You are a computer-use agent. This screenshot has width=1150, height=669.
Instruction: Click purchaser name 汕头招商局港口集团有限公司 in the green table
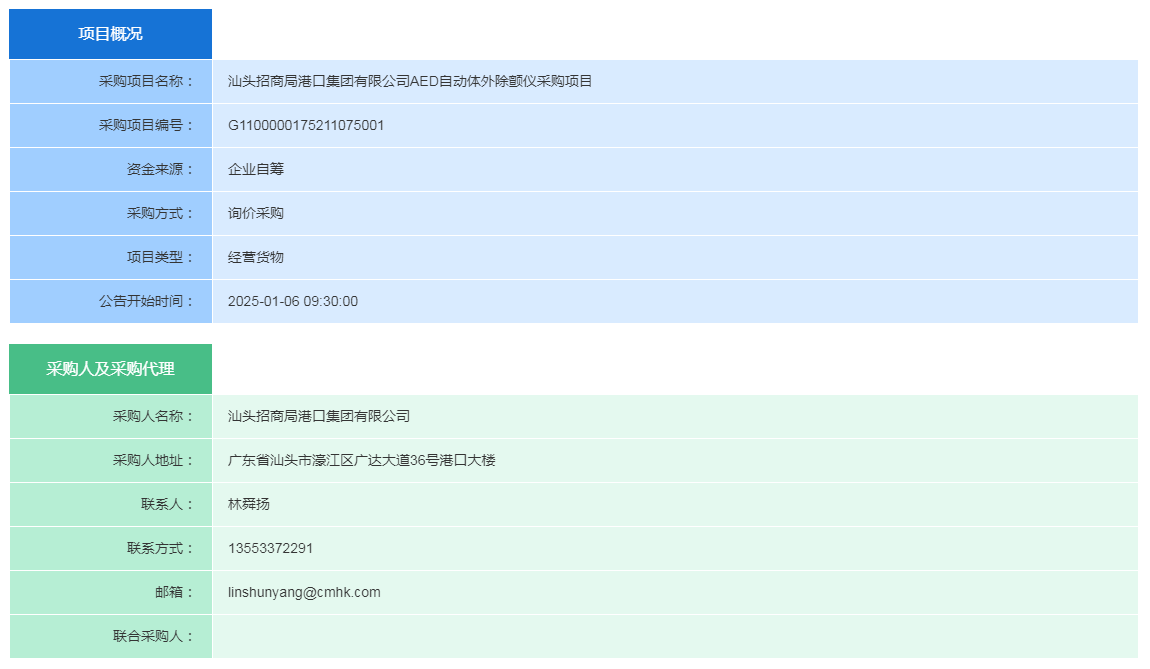(x=319, y=416)
